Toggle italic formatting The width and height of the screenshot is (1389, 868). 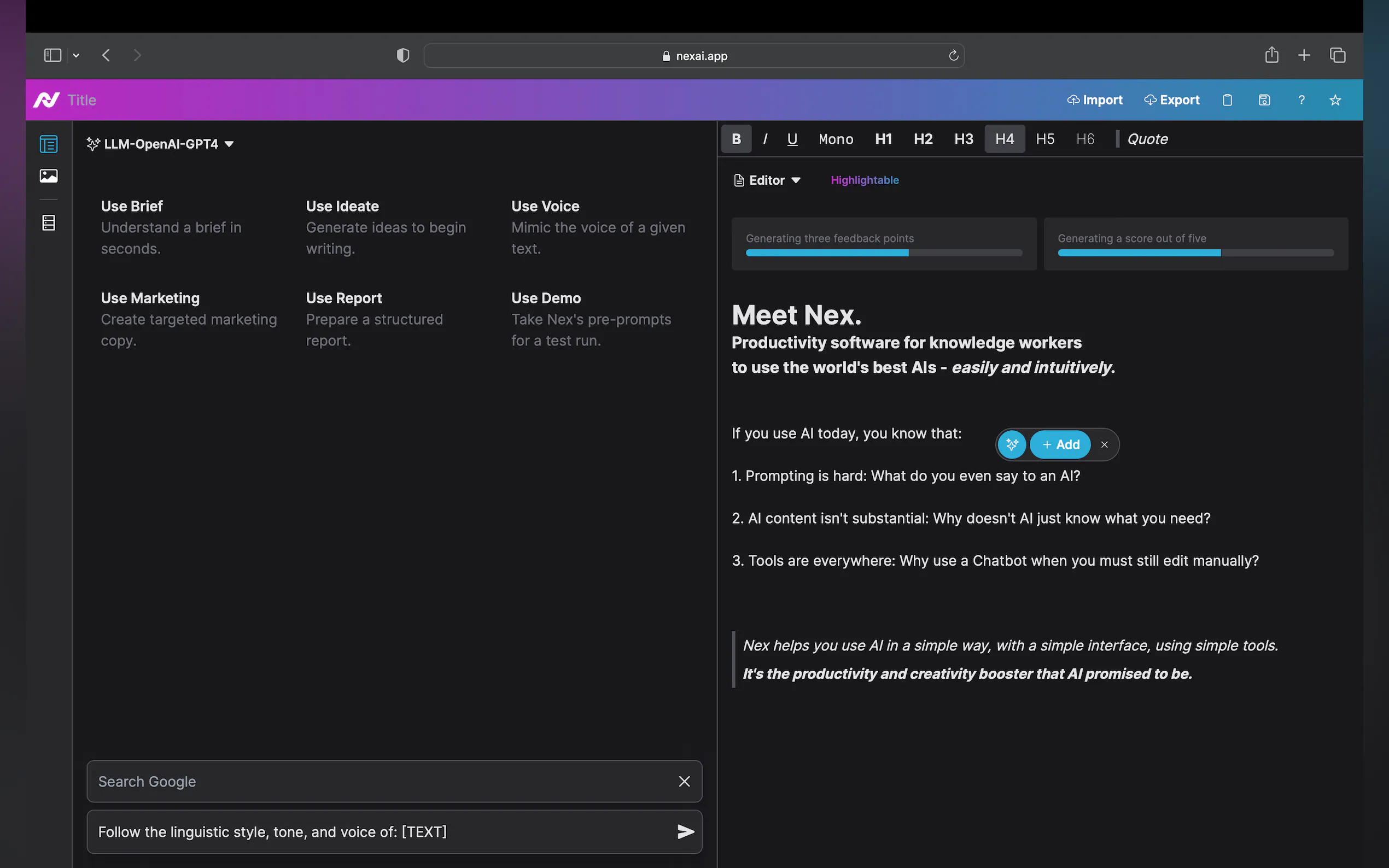765,139
